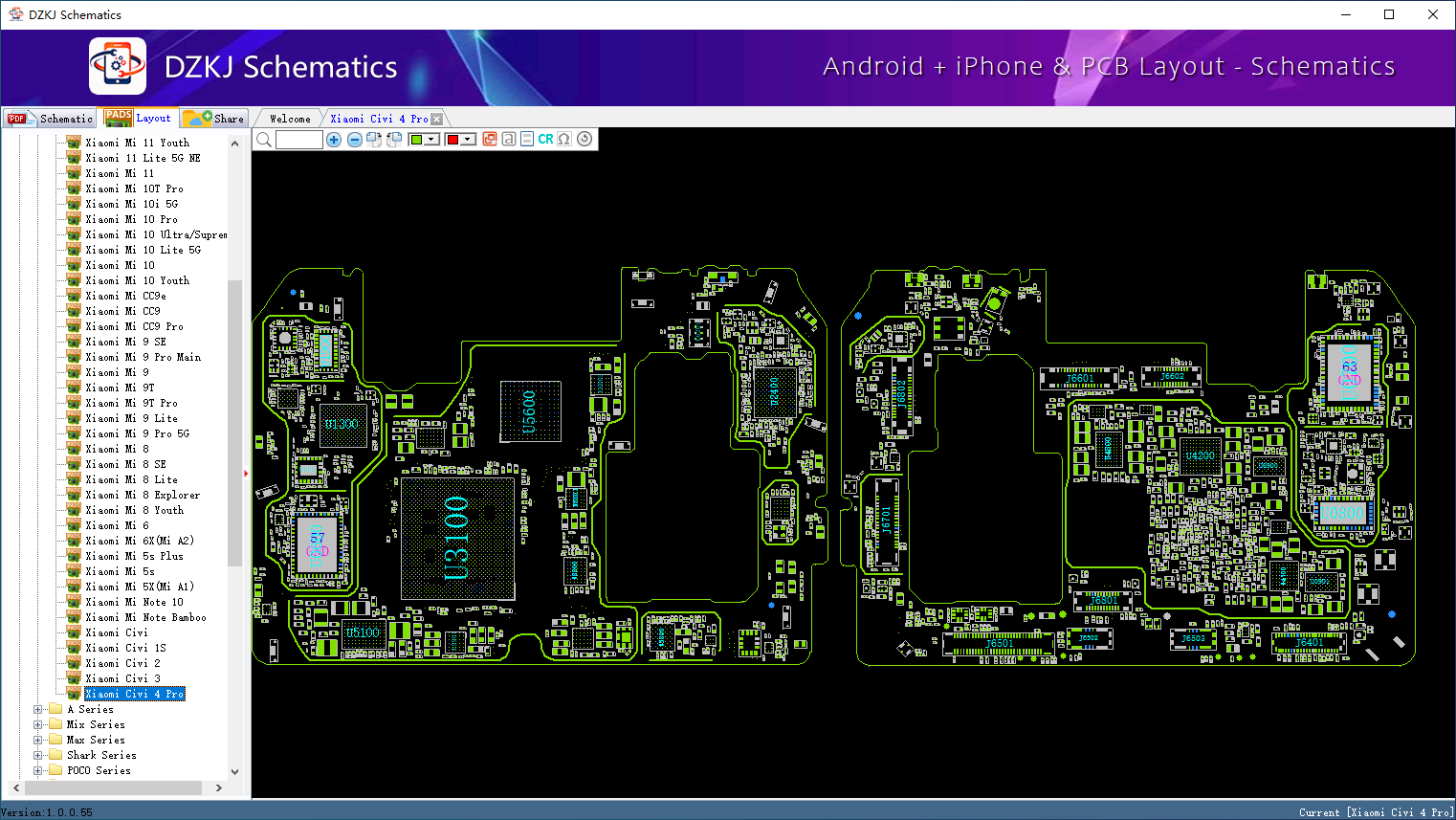Select 'Xiaomi Civi 1S' in the tree
1456x820 pixels.
point(126,648)
